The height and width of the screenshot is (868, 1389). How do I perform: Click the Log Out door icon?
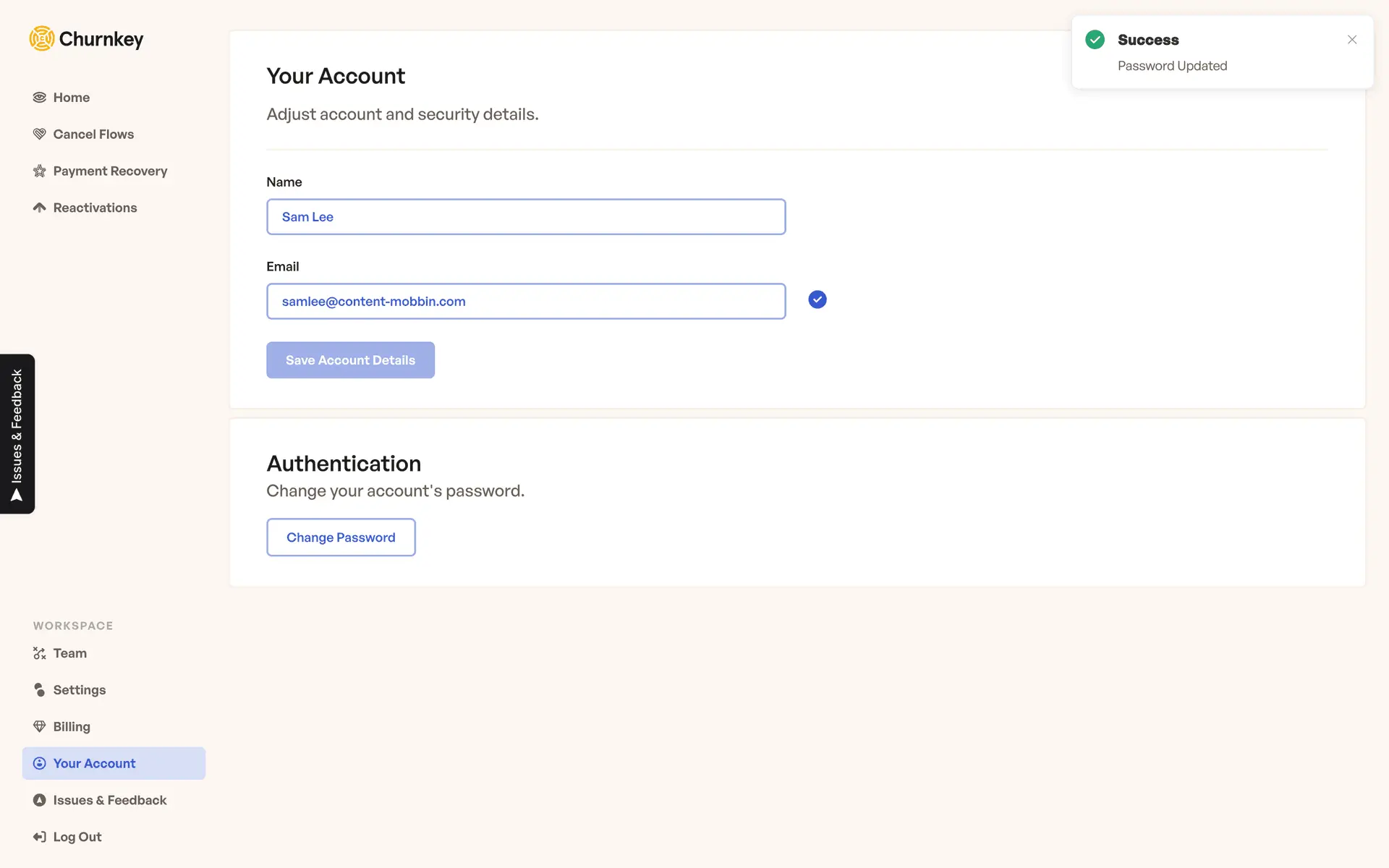[x=40, y=838]
